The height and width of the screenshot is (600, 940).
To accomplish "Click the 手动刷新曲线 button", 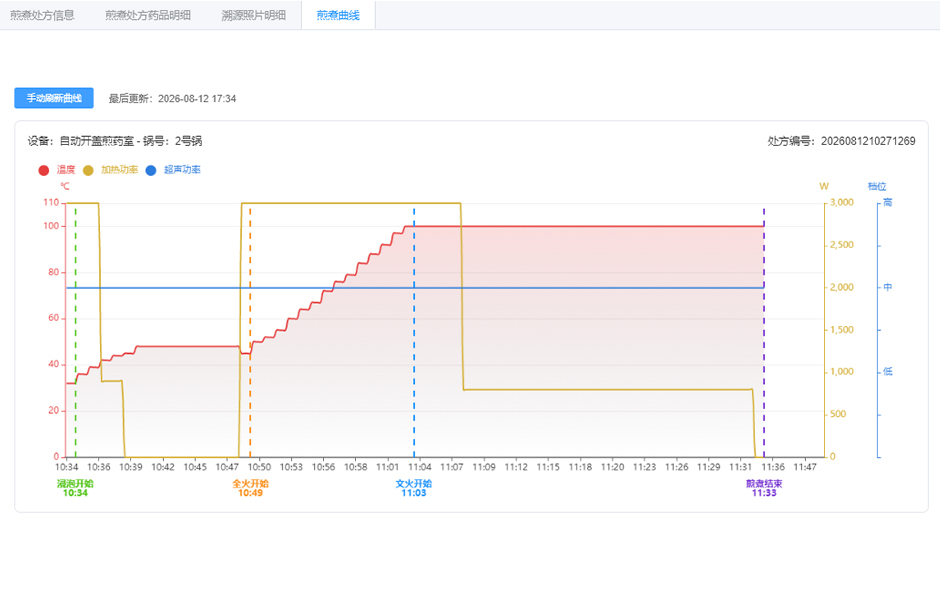I will (54, 98).
